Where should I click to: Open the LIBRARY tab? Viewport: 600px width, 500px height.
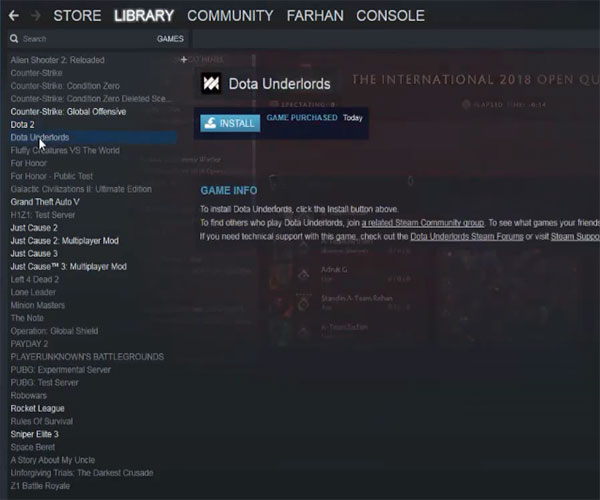(x=144, y=16)
